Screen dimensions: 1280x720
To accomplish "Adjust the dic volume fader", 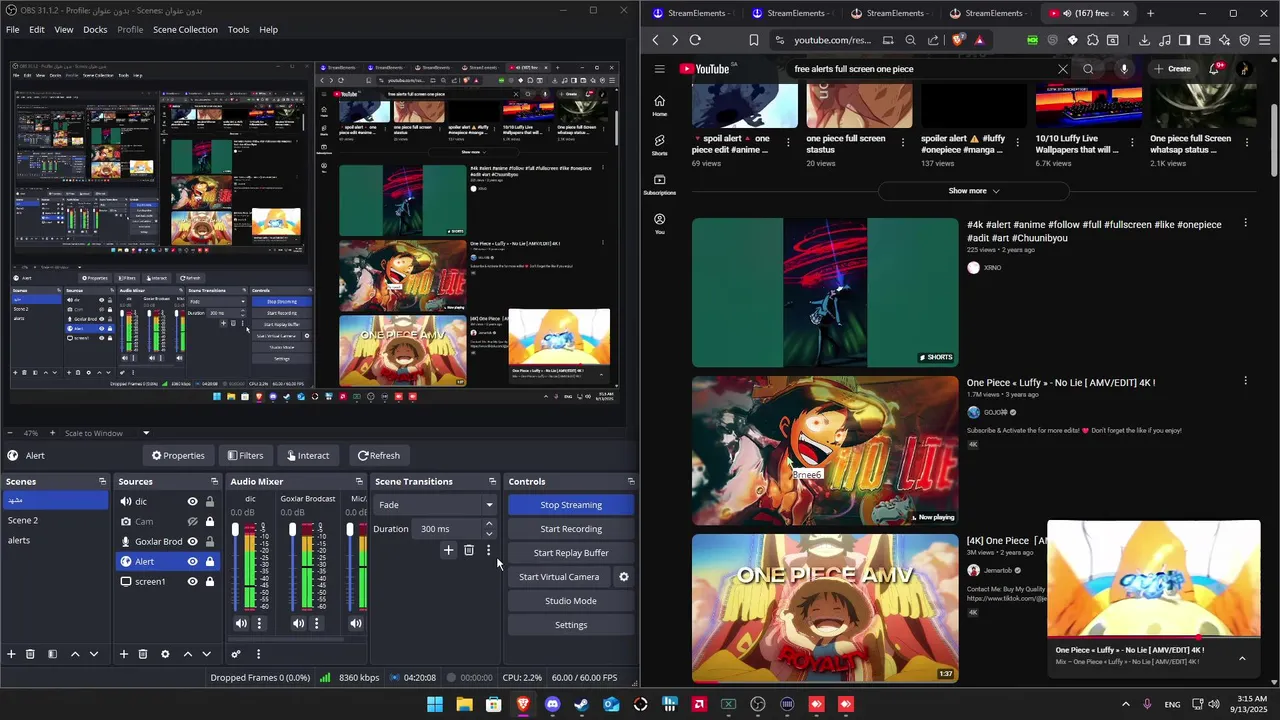I will 236,527.
